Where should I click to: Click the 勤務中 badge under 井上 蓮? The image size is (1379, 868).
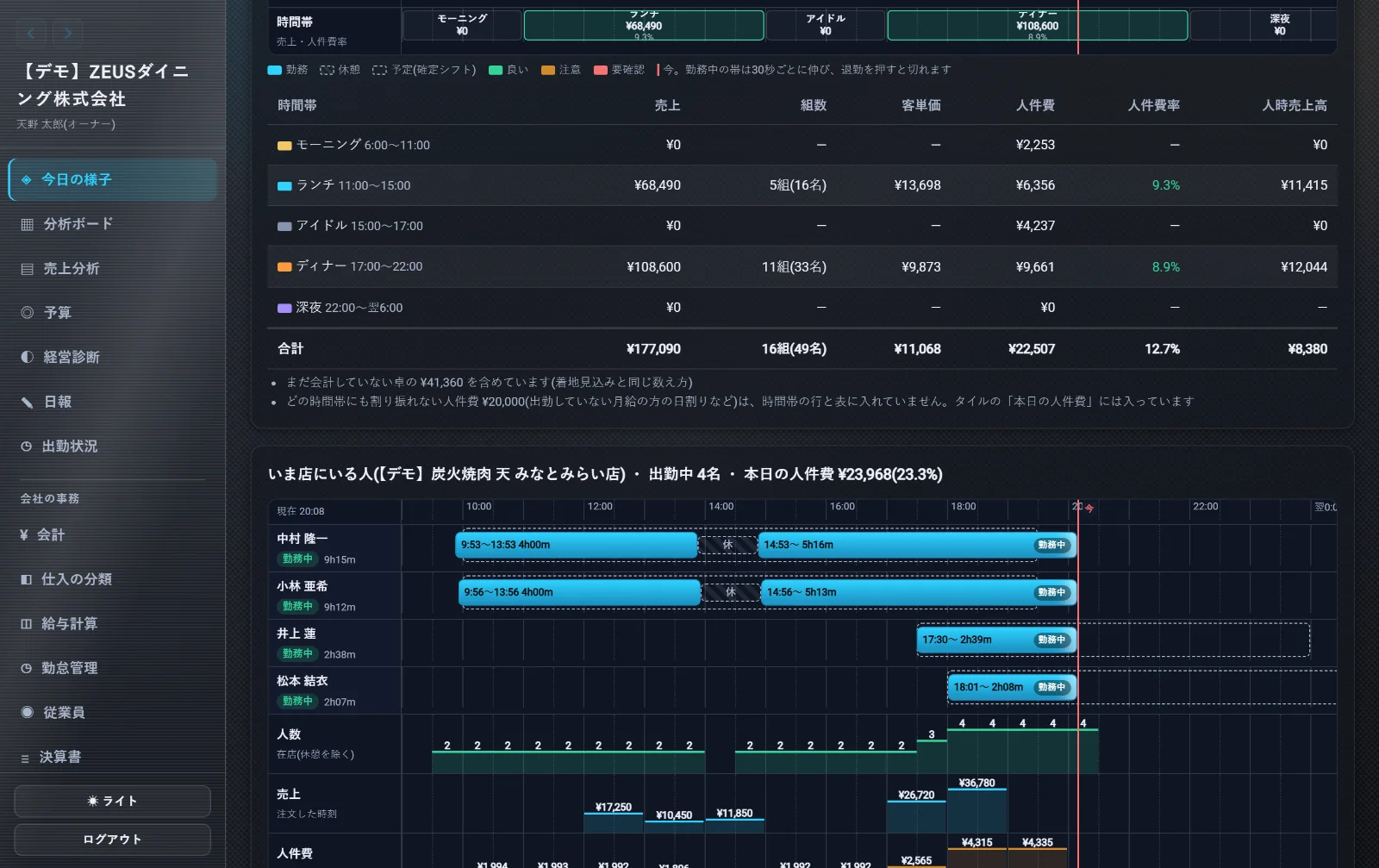(x=297, y=654)
